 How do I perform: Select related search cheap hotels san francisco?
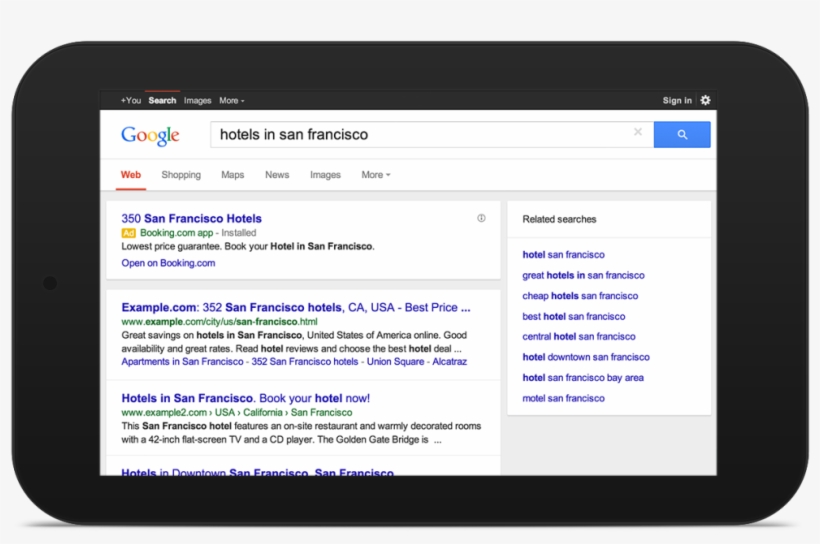(x=580, y=296)
